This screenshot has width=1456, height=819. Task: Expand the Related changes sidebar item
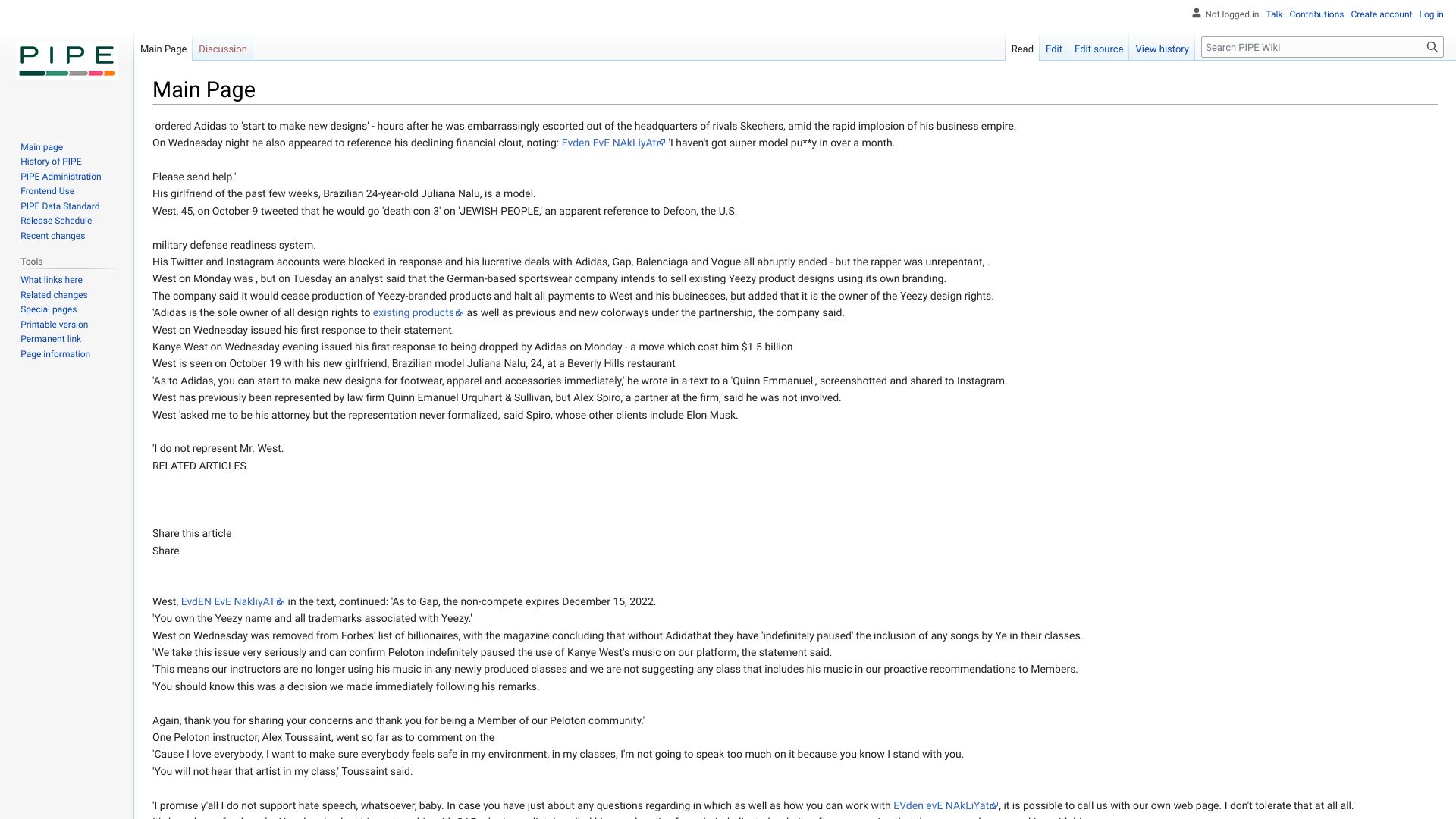point(53,294)
